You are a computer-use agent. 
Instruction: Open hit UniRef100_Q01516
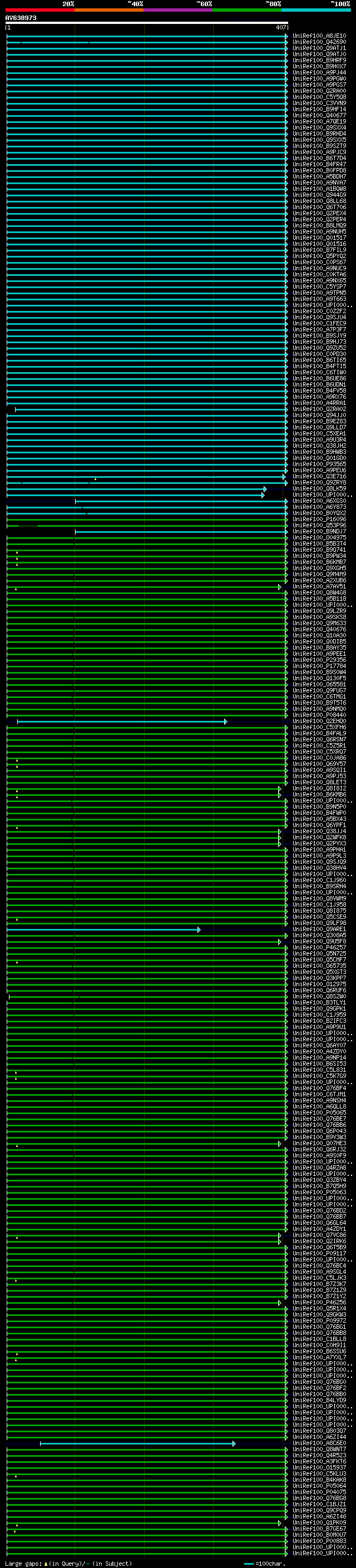[319, 244]
